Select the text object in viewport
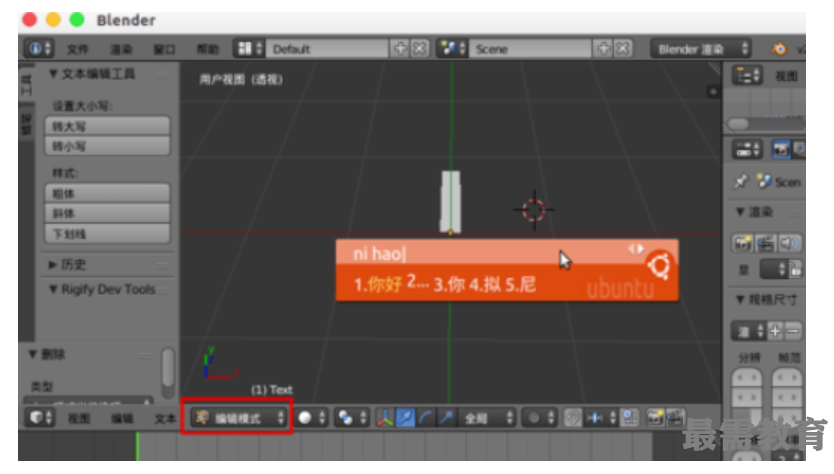 click(x=451, y=202)
